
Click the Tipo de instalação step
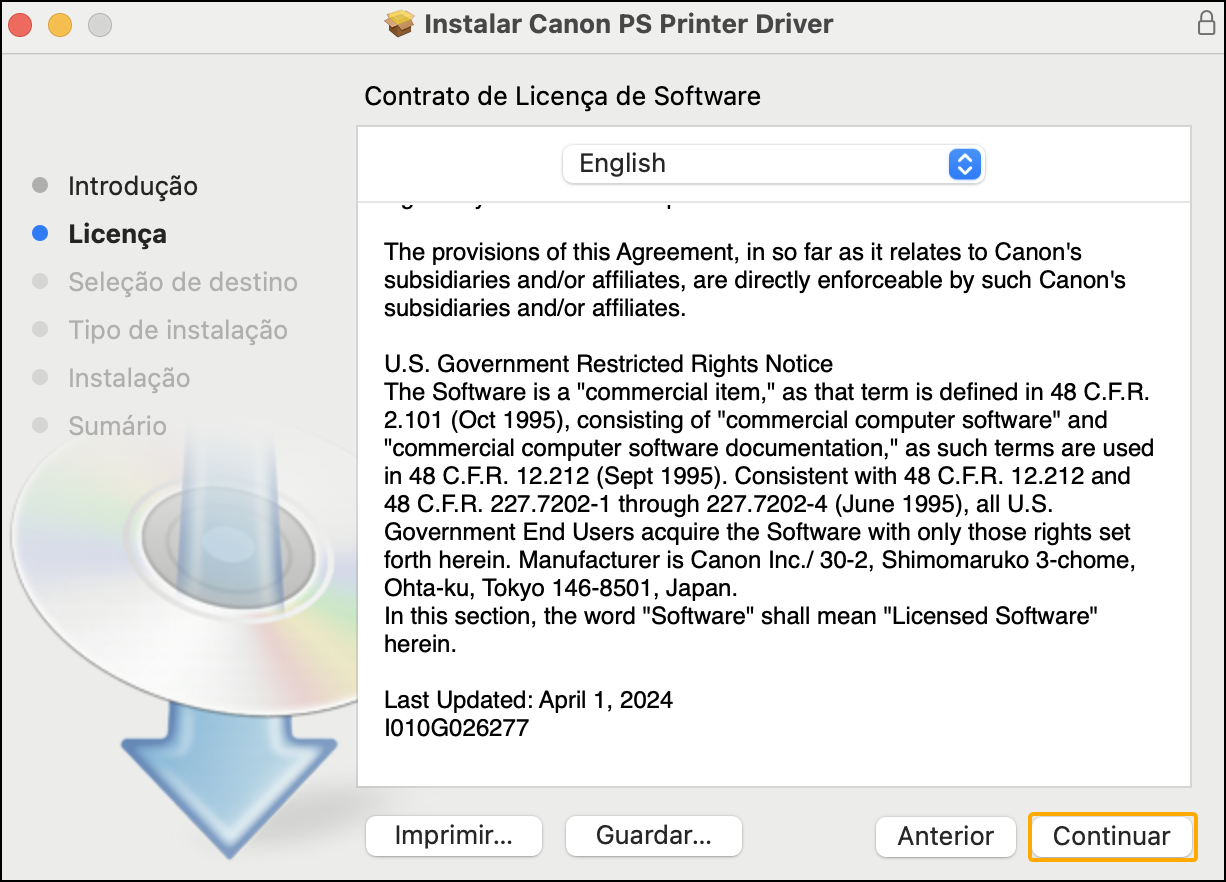coord(178,330)
